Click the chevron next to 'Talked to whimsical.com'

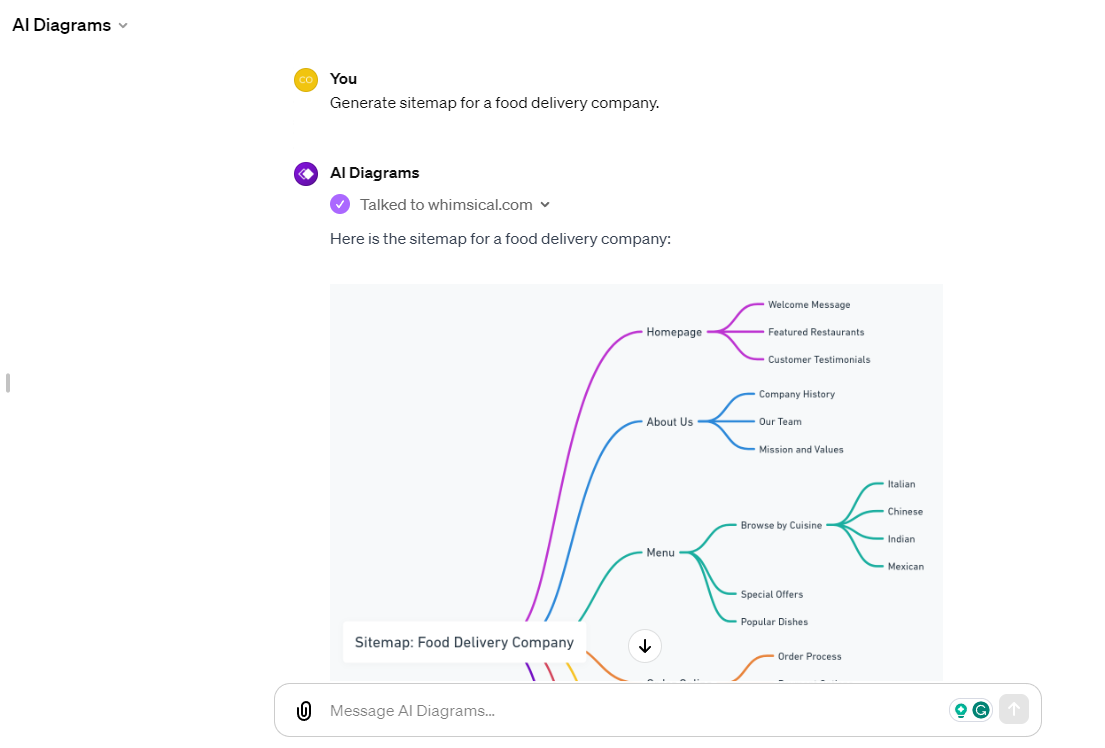[545, 204]
